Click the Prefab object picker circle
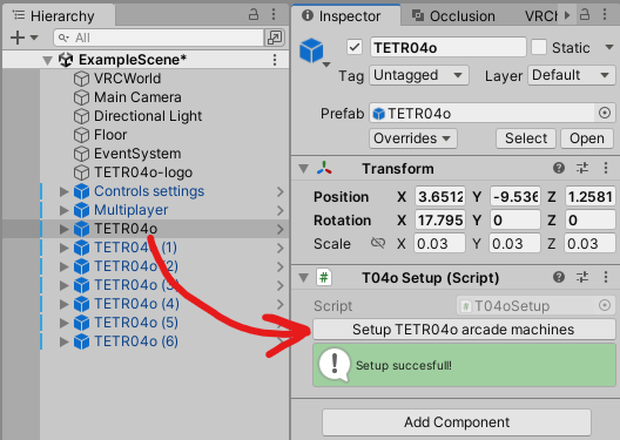The height and width of the screenshot is (440, 620). point(604,113)
